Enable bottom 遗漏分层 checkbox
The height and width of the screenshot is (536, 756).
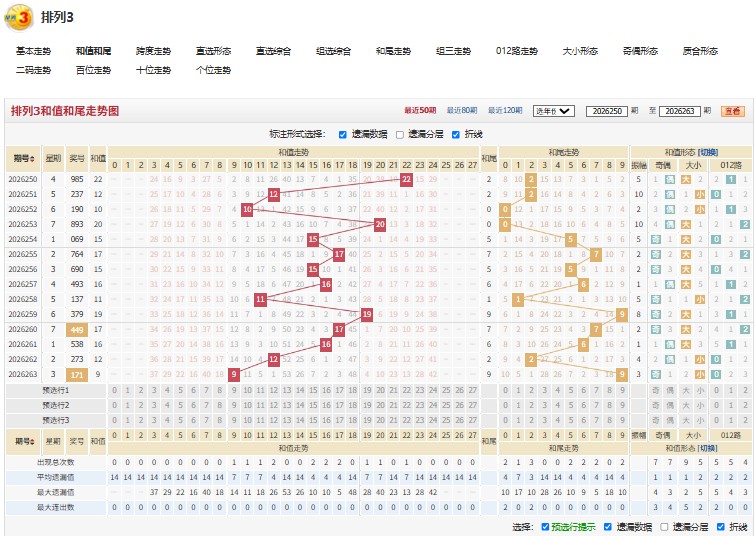tap(664, 527)
